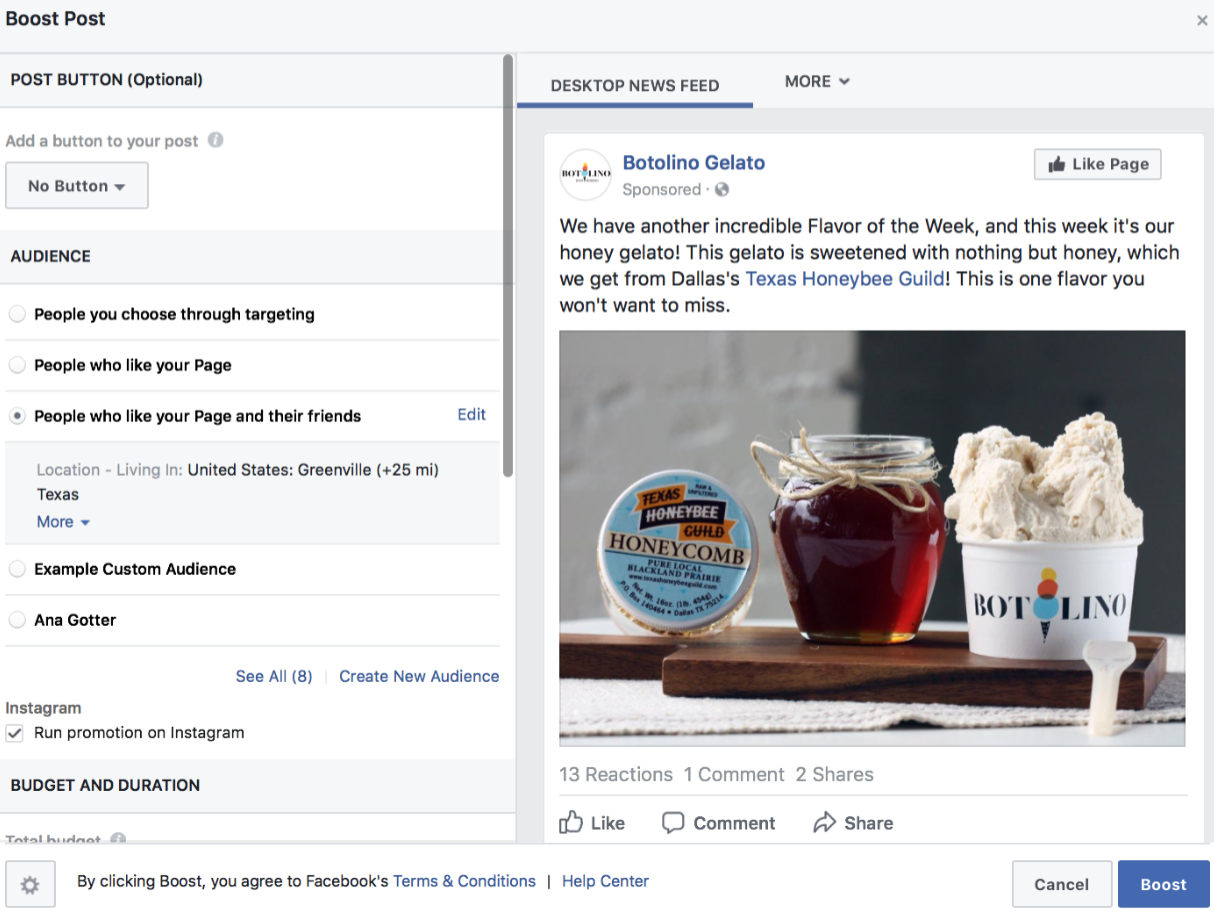This screenshot has height=916, width=1214.
Task: Click the Share arrow icon
Action: coord(824,823)
